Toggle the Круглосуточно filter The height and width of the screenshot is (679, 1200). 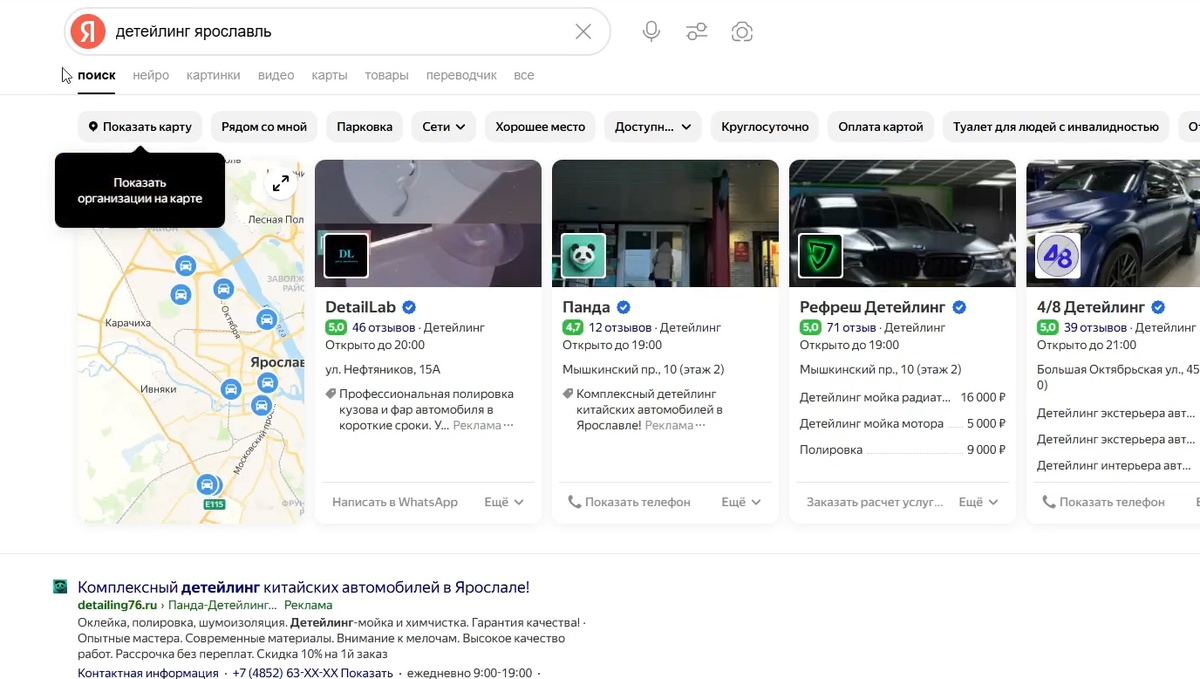pyautogui.click(x=765, y=127)
